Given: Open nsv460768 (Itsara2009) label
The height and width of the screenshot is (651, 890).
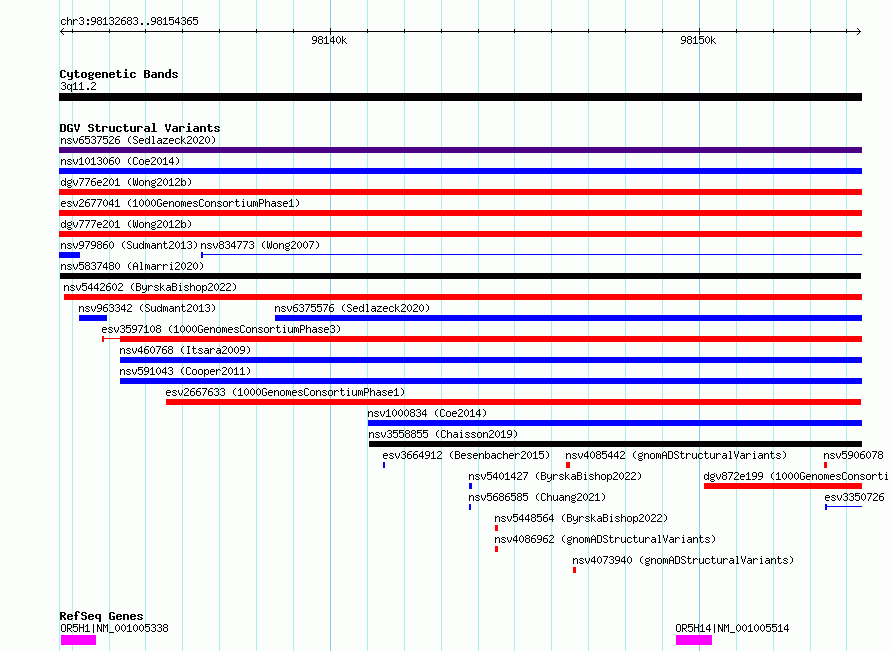Looking at the screenshot, I should 185,350.
